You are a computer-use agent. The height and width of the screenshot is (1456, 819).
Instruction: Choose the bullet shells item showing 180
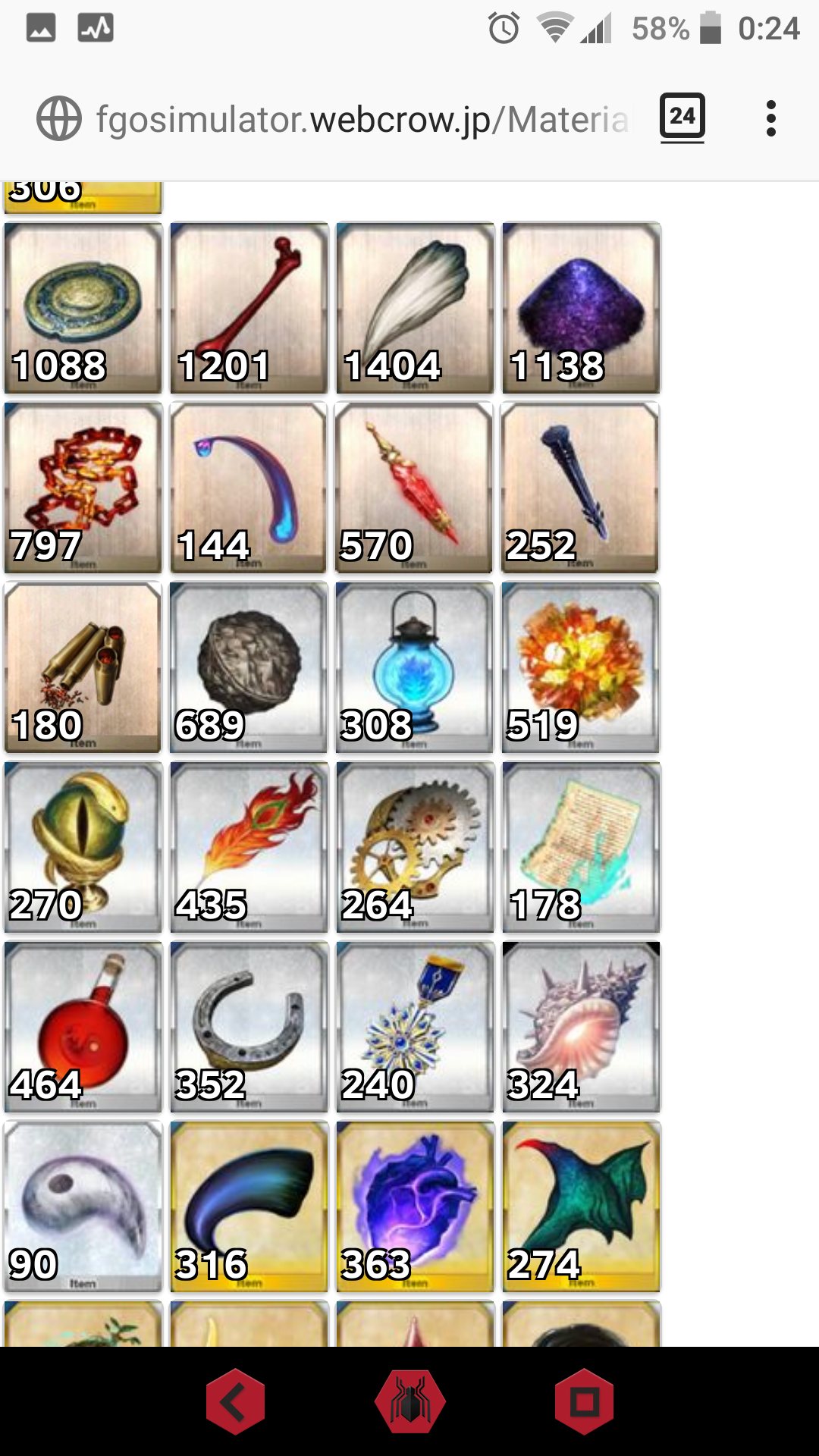point(83,667)
